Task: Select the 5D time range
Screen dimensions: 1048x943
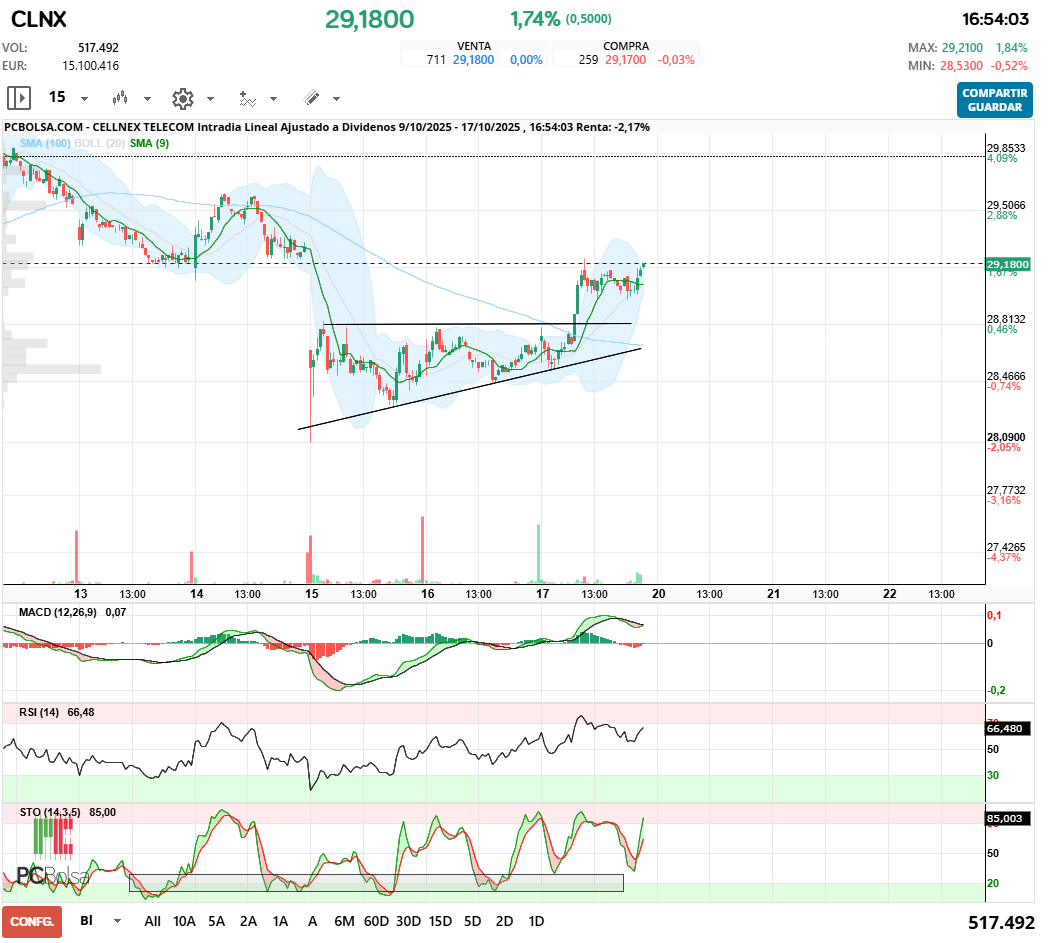Action: [x=472, y=921]
